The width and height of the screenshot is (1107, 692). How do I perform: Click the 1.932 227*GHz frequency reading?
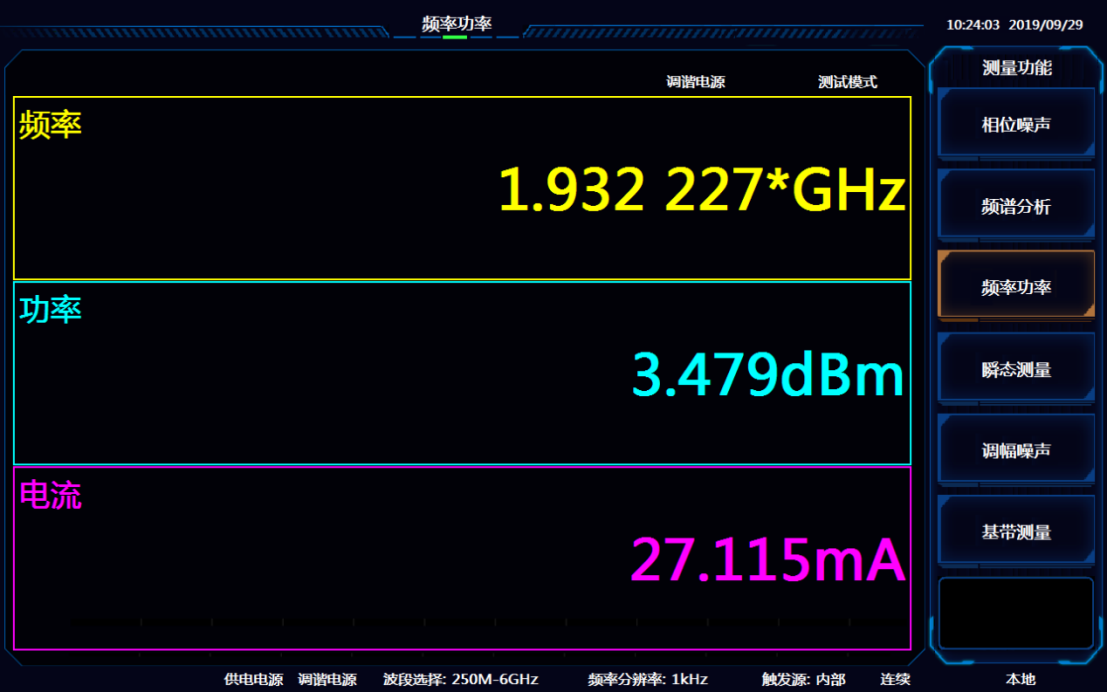(701, 190)
